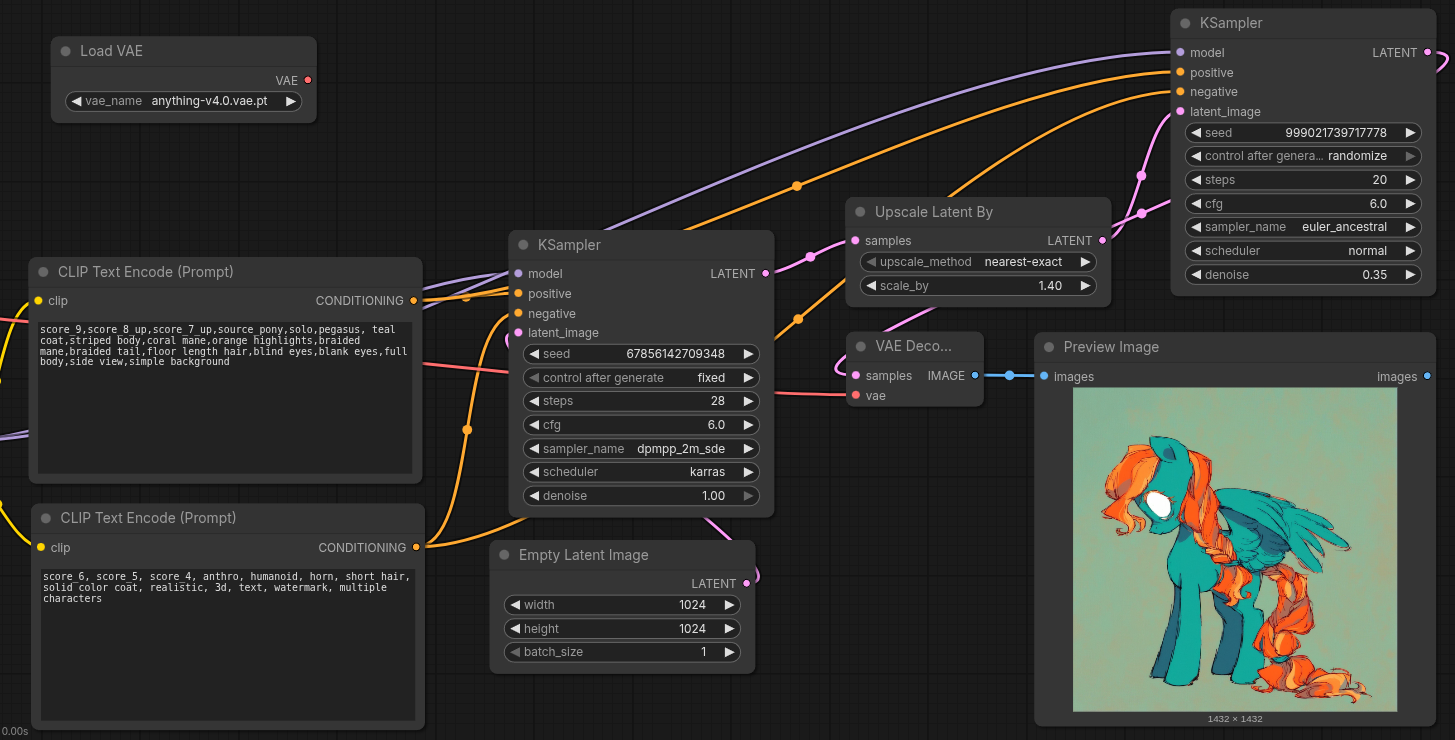Collapse the VAE Decode node

(x=860, y=346)
